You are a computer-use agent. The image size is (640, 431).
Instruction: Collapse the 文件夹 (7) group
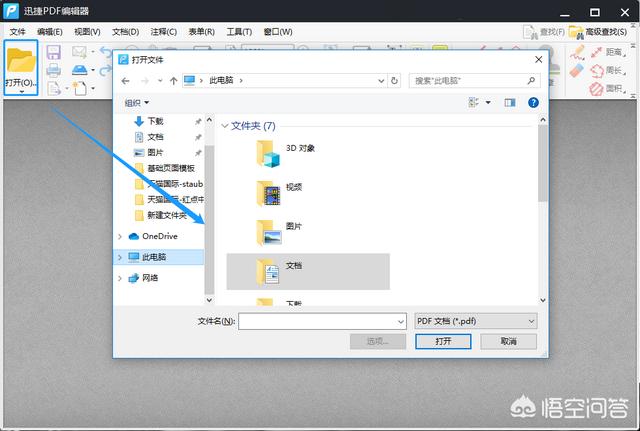click(x=223, y=127)
